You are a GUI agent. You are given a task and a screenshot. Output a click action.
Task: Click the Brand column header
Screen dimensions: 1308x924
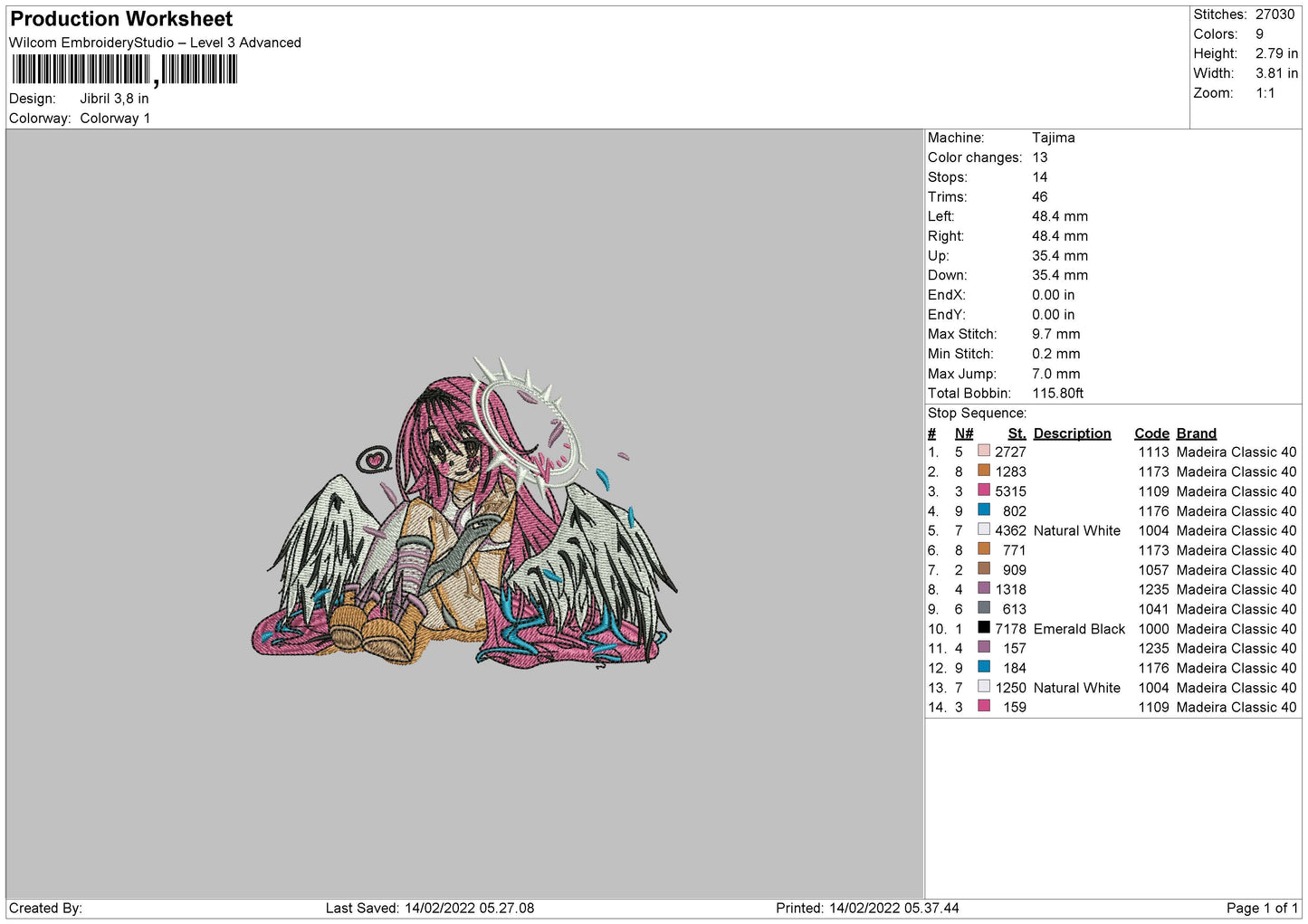click(x=1196, y=433)
